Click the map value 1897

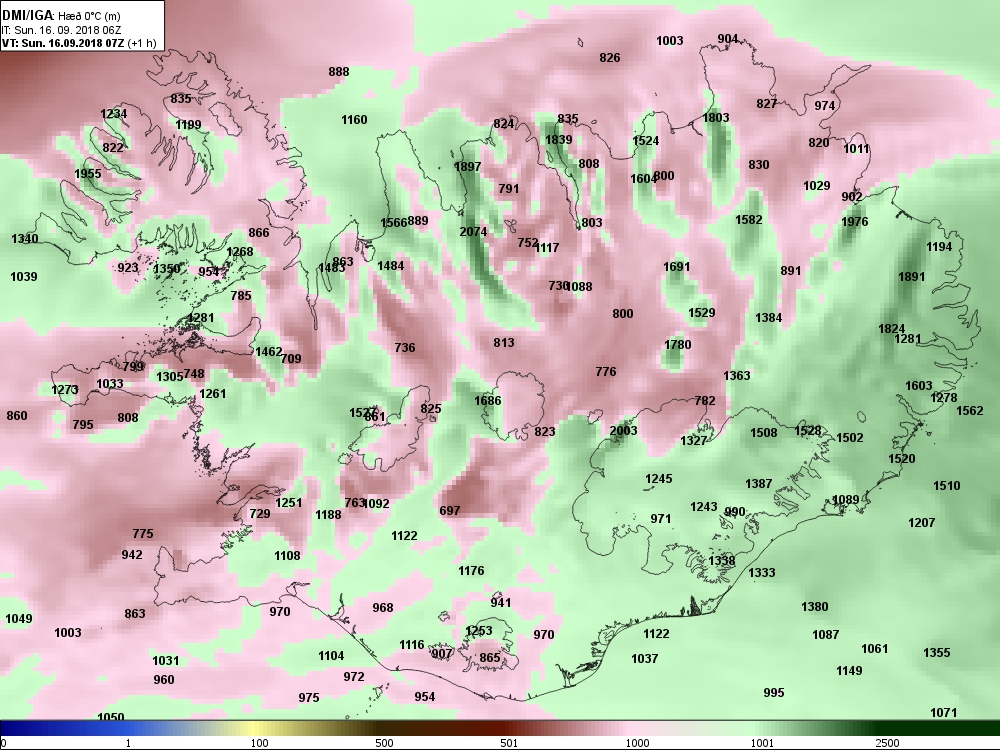(x=467, y=166)
